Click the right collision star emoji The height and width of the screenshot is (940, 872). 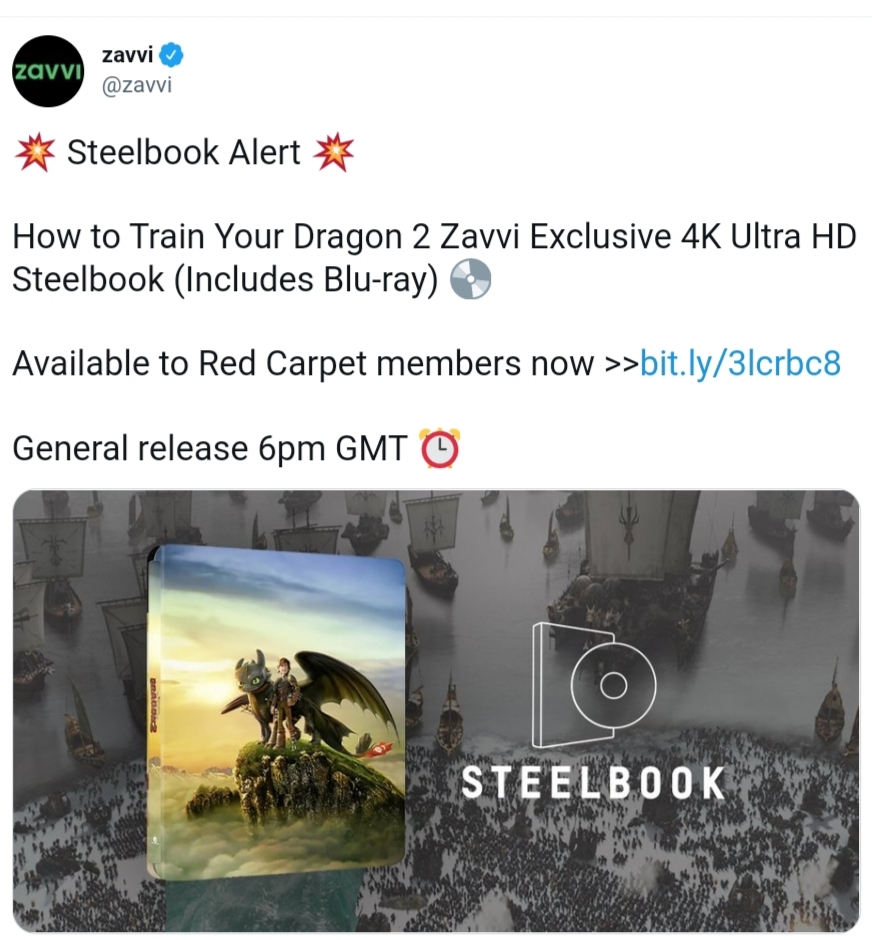[334, 152]
